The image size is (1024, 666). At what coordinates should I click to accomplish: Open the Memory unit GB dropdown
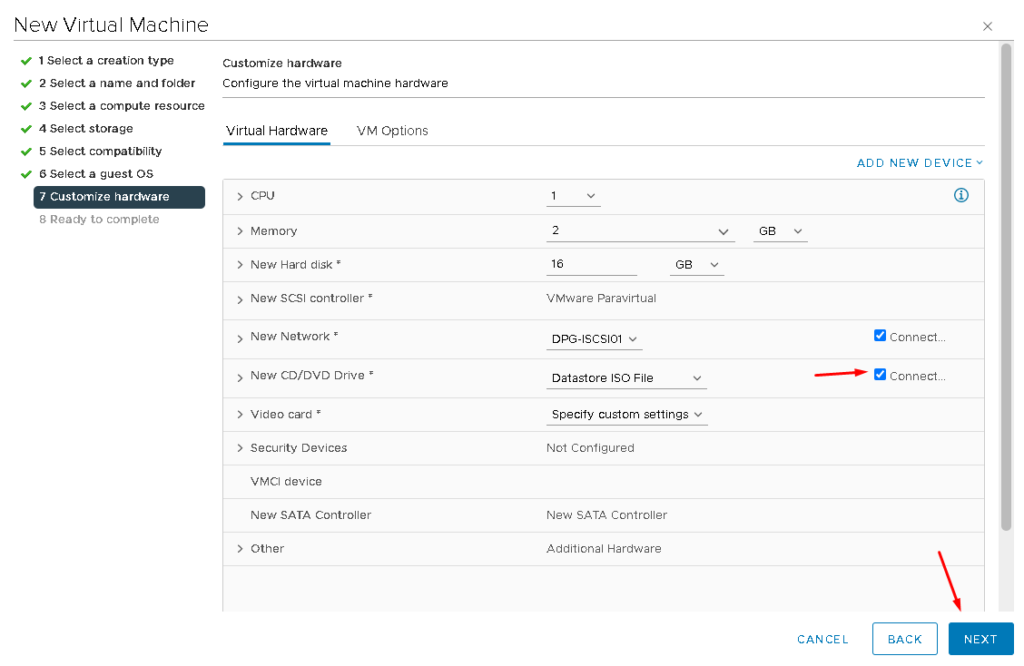tap(780, 231)
